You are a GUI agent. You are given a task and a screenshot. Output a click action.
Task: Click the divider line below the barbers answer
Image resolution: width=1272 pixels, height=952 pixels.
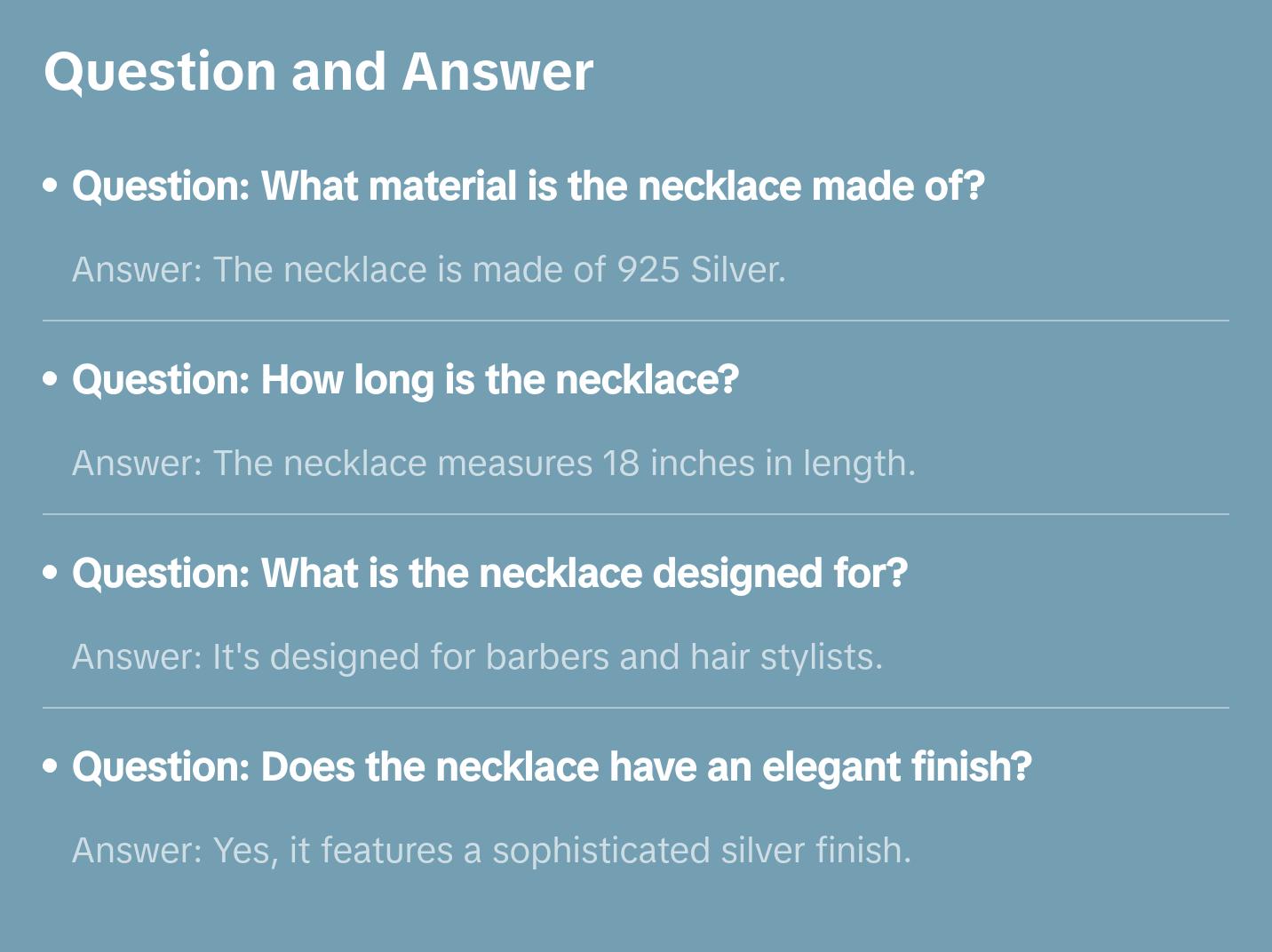(x=636, y=708)
